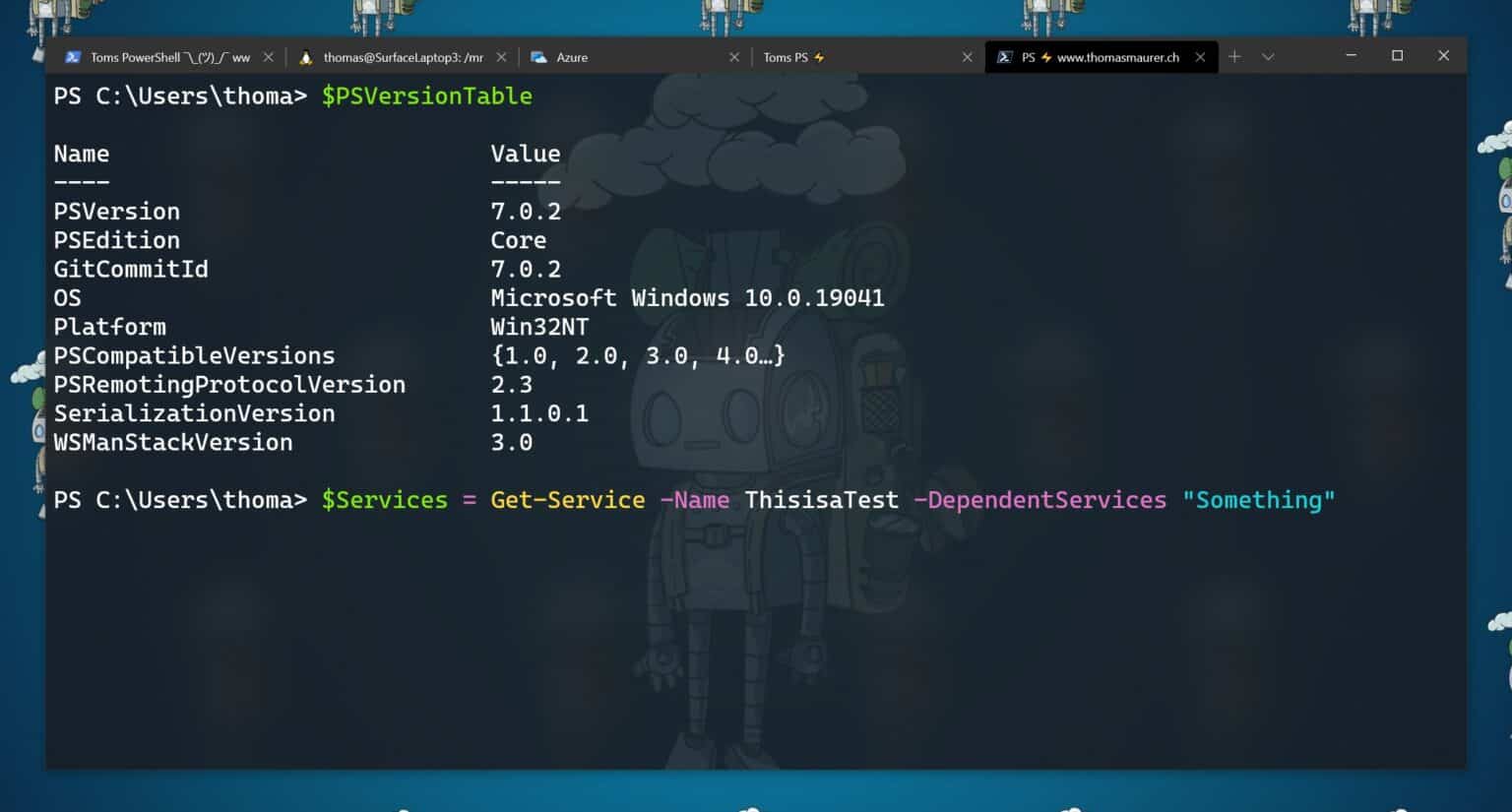The width and height of the screenshot is (1512, 812).
Task: Open the Azure tab
Action: click(x=635, y=57)
